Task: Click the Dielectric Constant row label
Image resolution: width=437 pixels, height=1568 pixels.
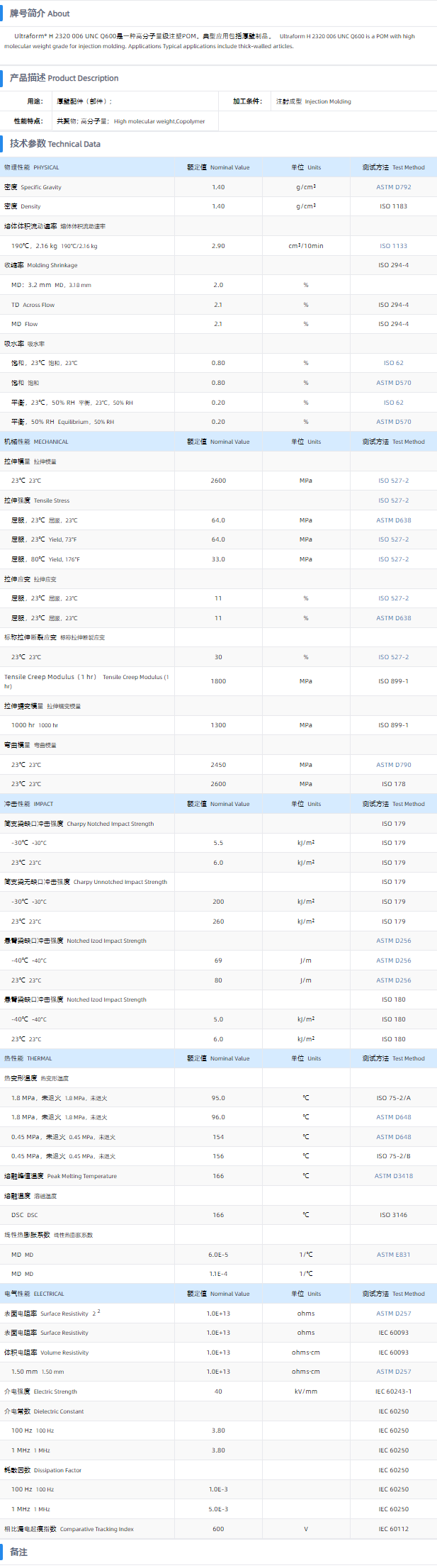Action: click(44, 1411)
